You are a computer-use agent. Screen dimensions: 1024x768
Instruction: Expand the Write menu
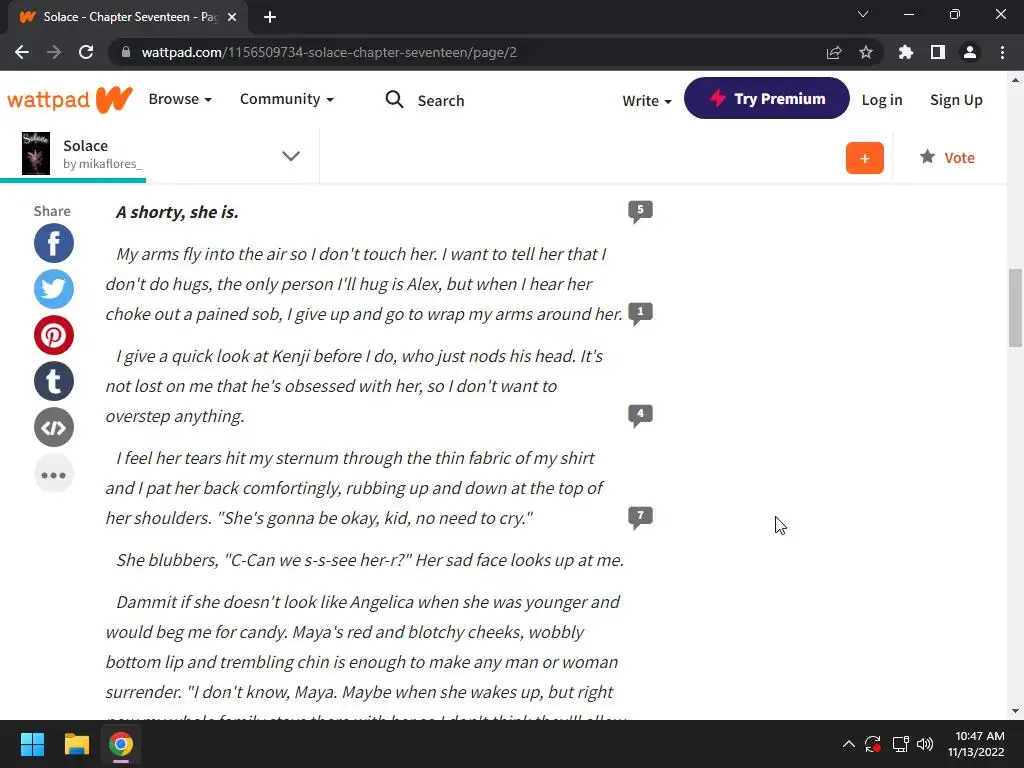(x=647, y=101)
